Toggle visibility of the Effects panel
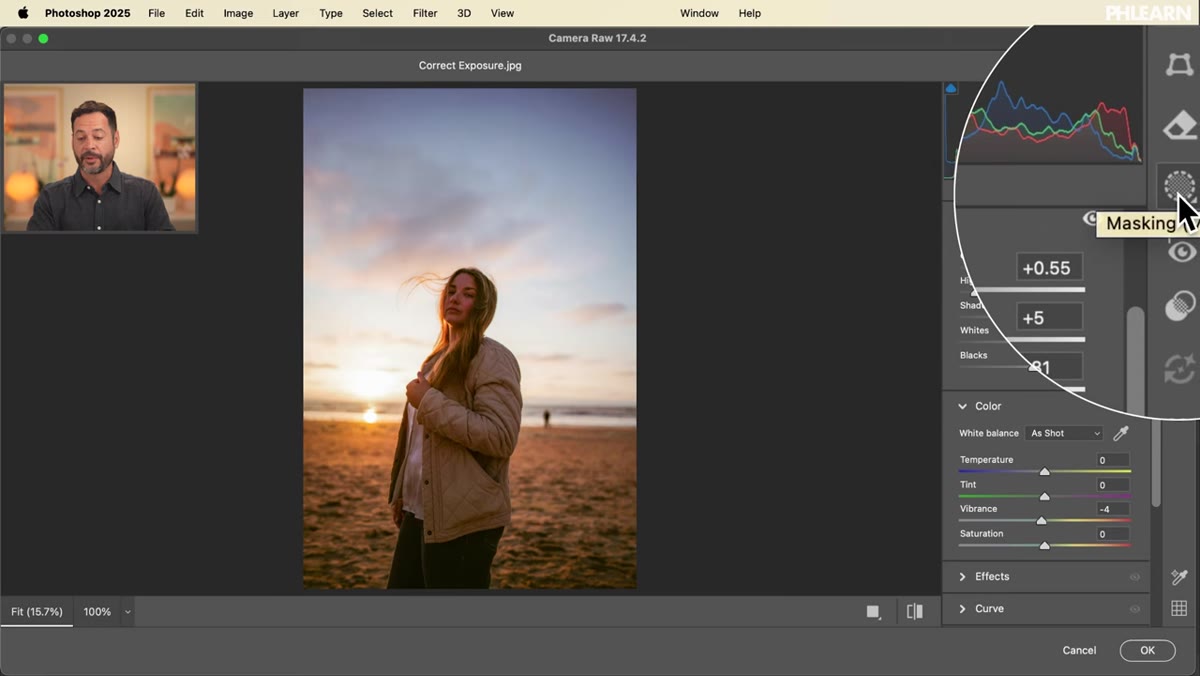 [1135, 577]
